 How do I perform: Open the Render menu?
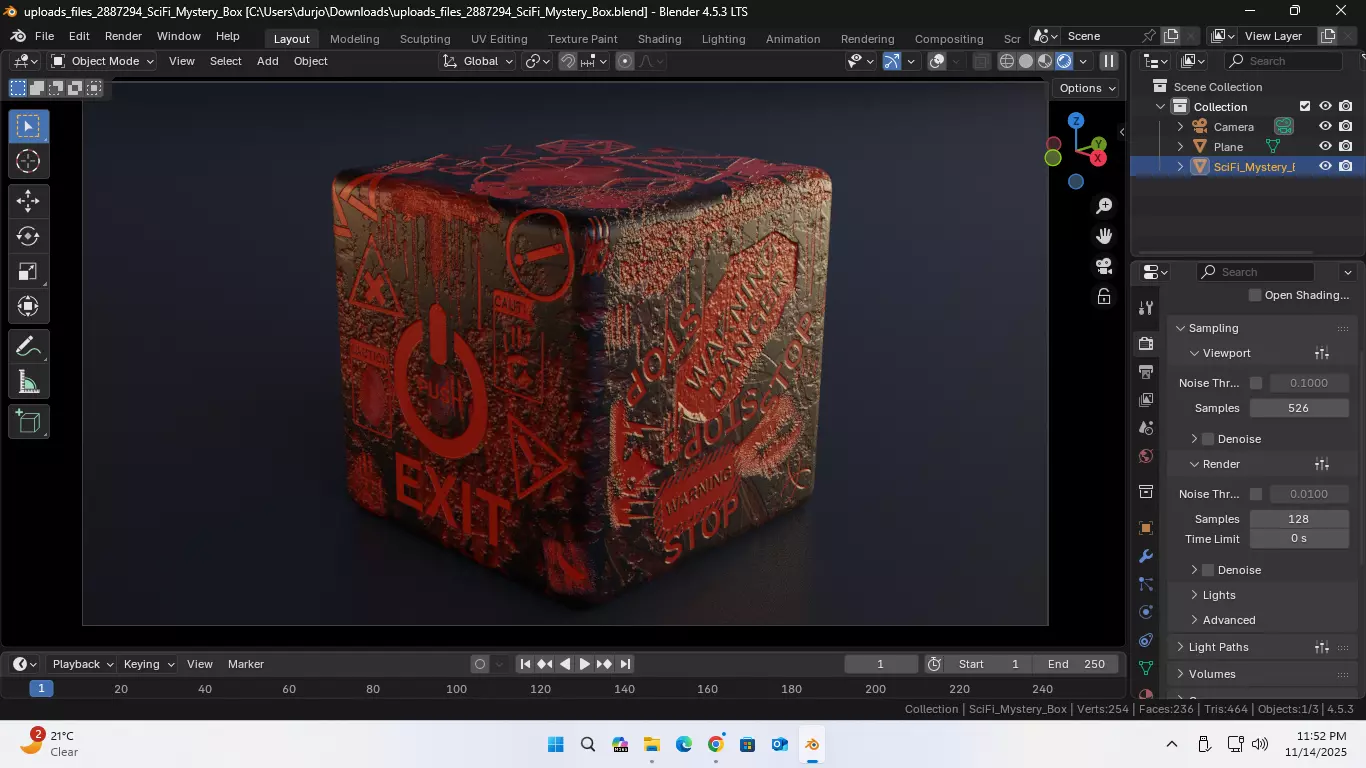tap(123, 36)
